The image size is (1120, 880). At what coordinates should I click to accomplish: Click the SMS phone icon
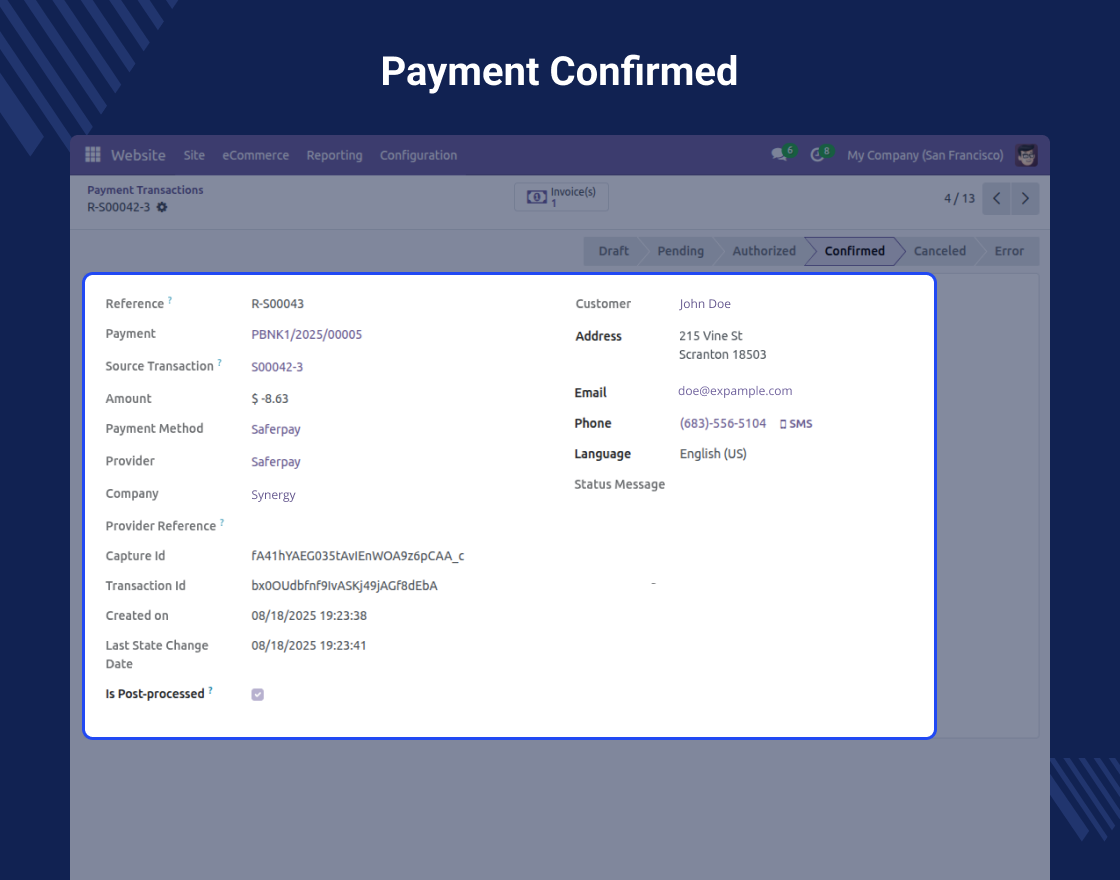(783, 424)
